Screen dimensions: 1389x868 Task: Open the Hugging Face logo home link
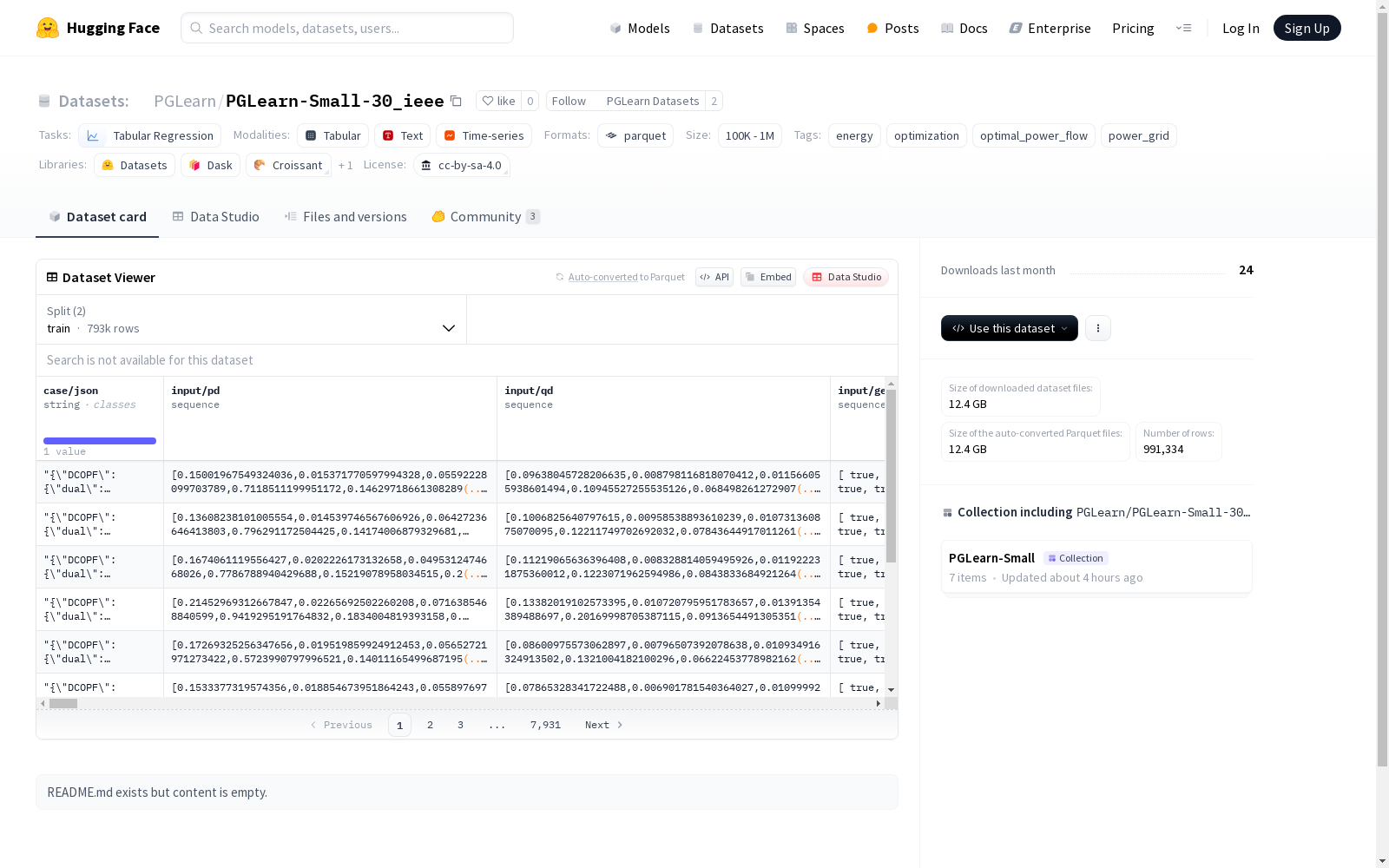[98, 28]
